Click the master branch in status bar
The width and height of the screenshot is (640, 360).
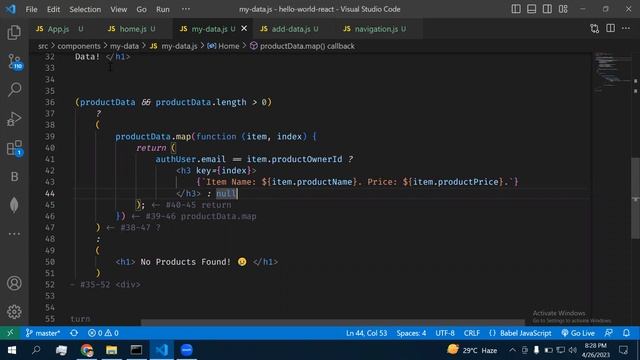pos(43,333)
